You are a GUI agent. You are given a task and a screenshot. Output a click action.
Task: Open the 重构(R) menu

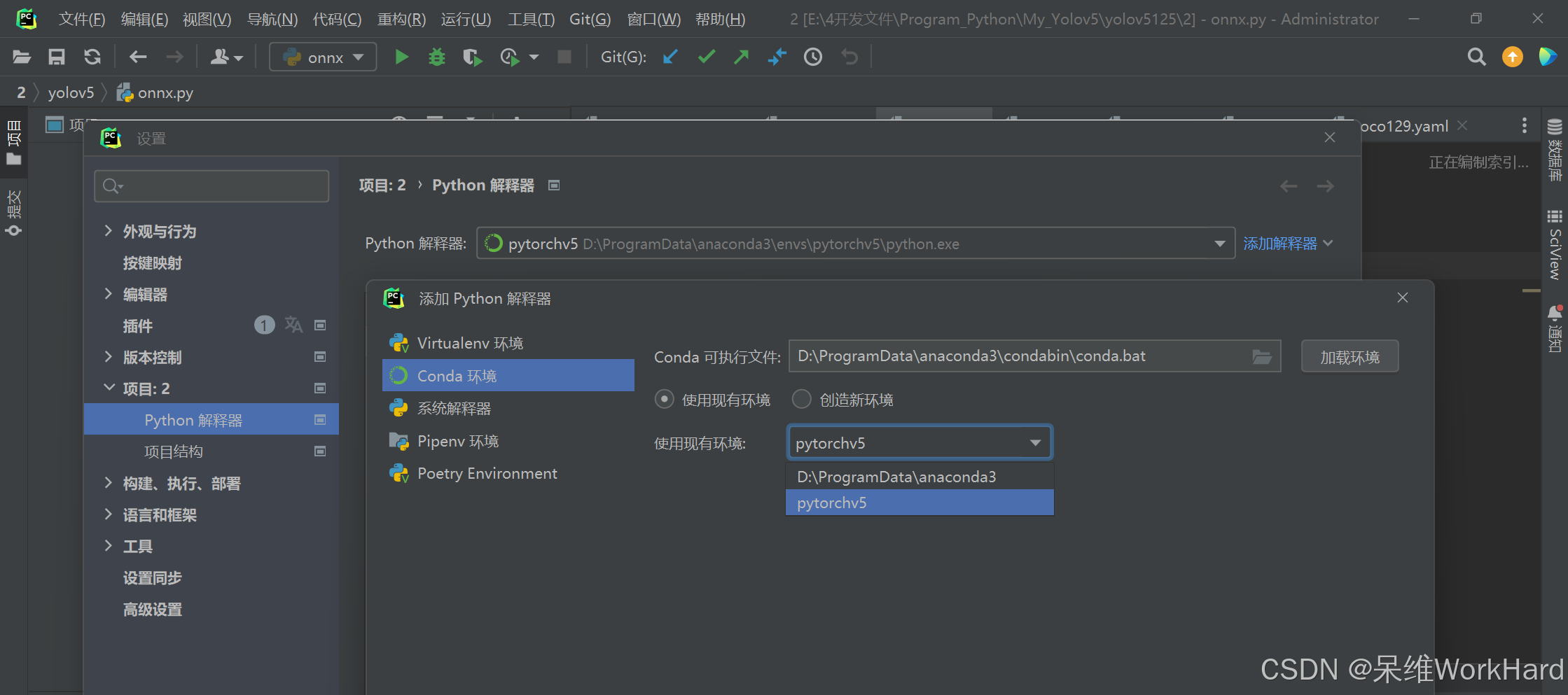click(401, 19)
